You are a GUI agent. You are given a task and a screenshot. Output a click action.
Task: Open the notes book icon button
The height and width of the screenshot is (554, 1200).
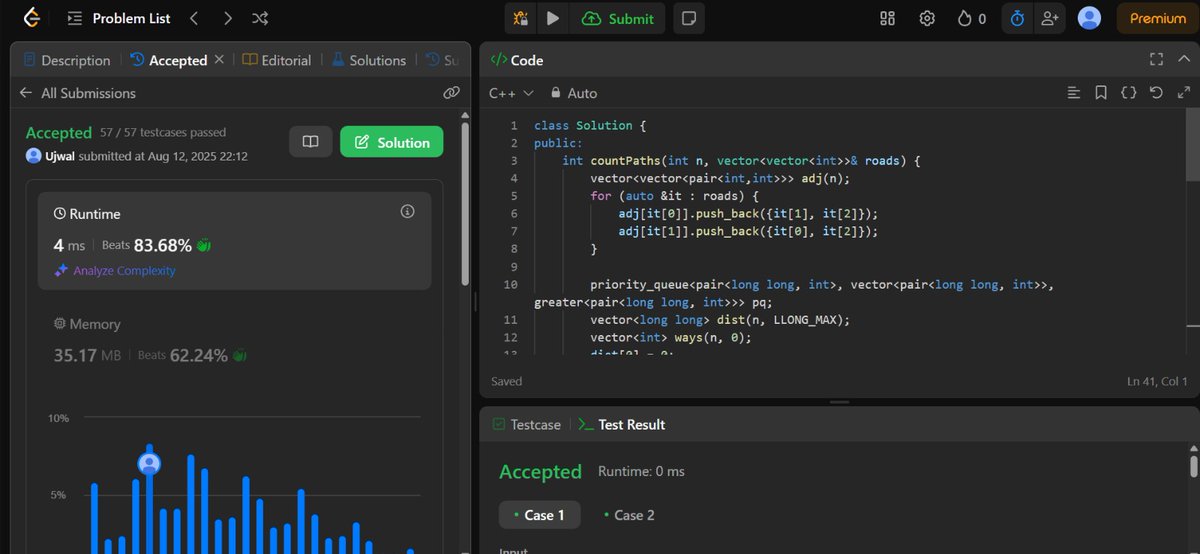(x=310, y=142)
